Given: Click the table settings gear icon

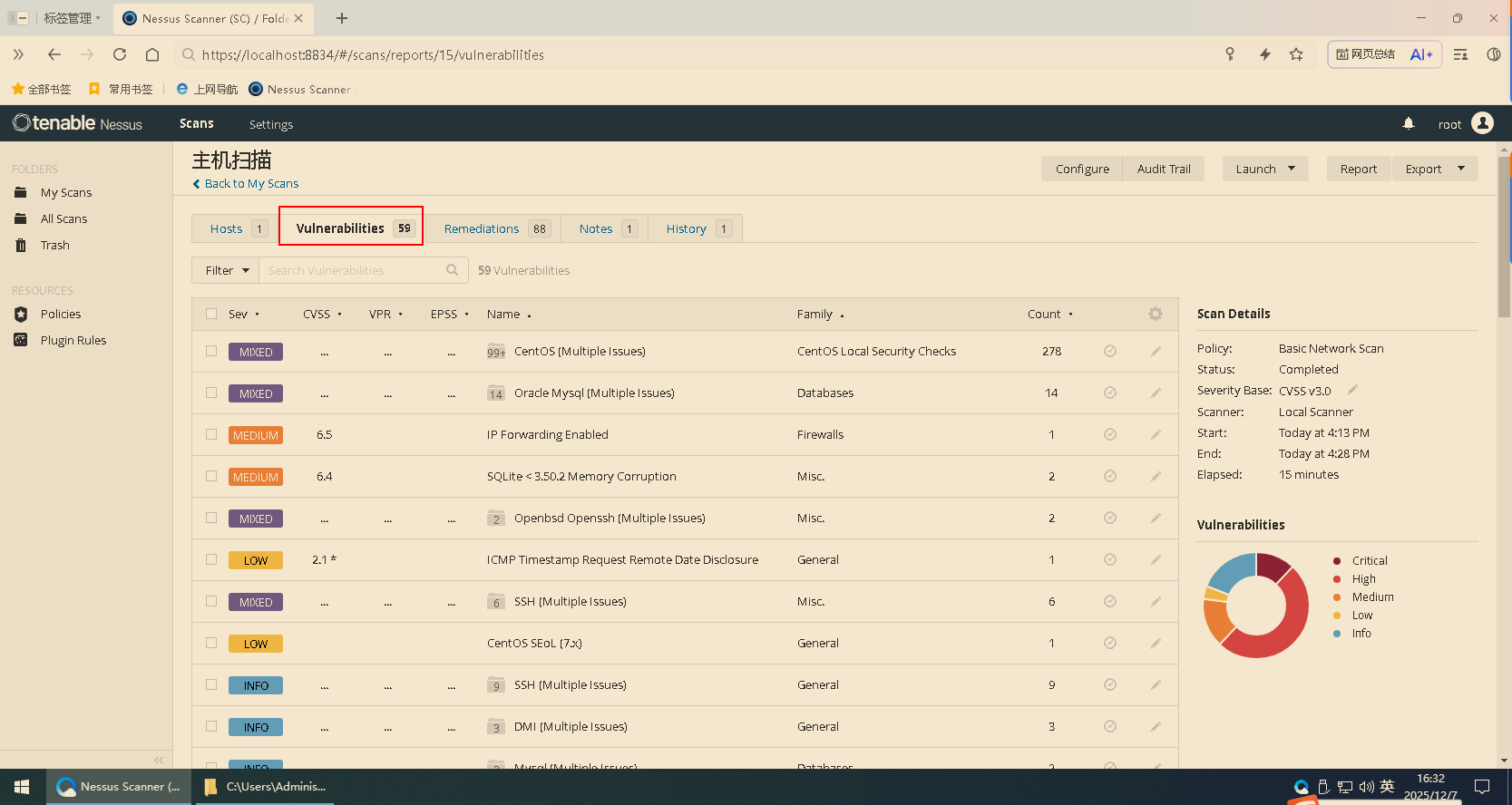Looking at the screenshot, I should point(1155,314).
